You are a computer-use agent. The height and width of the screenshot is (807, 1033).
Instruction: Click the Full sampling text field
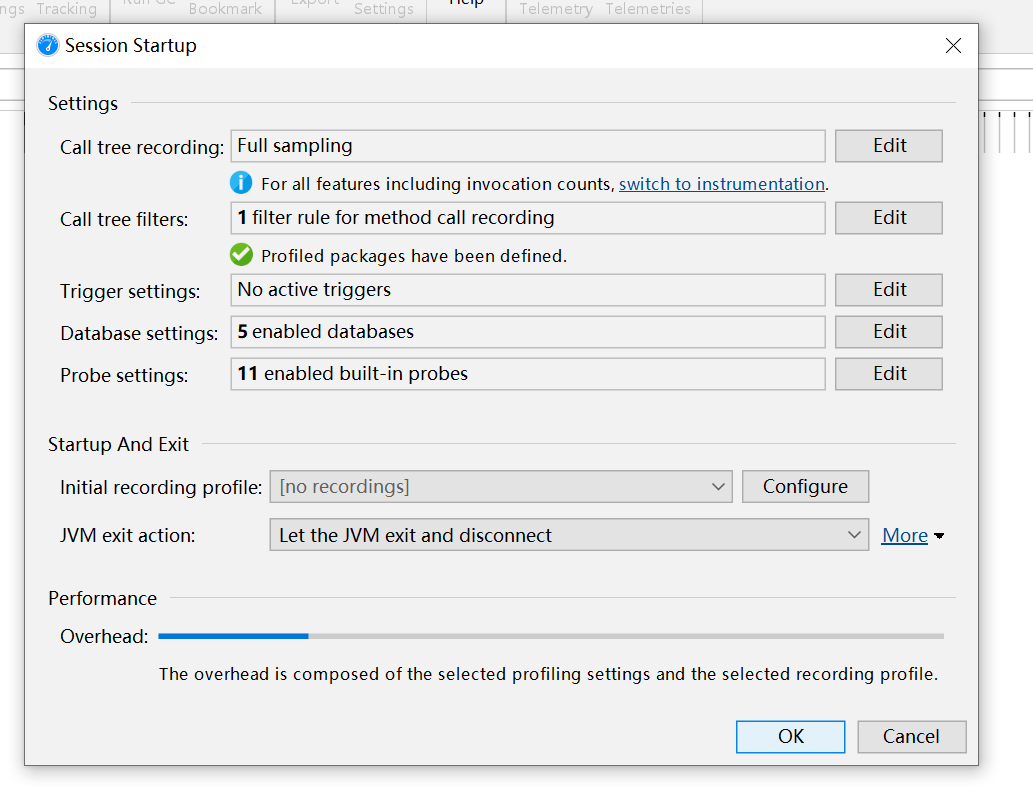(527, 146)
